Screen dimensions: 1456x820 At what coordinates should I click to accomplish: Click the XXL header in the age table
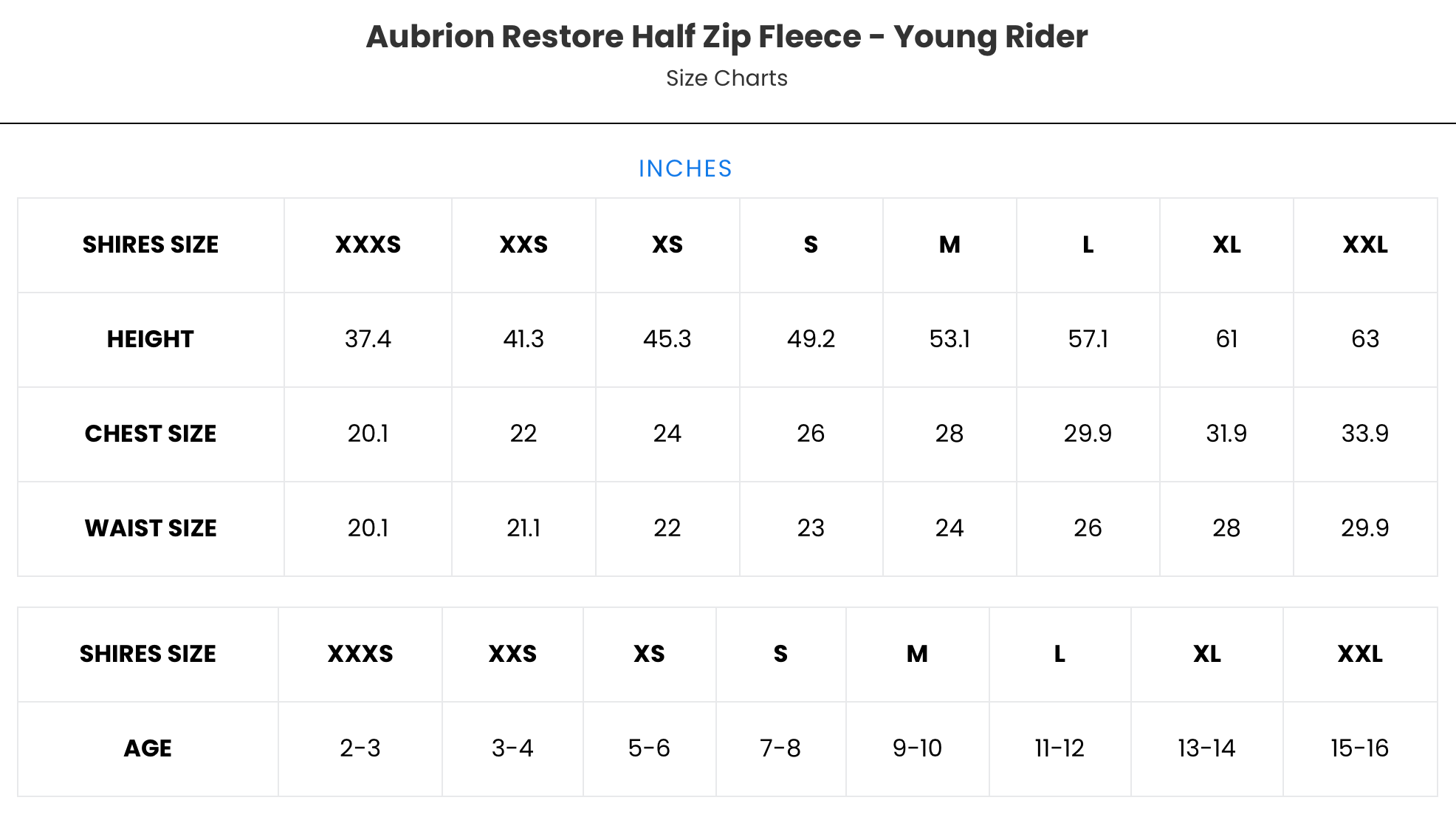1359,654
